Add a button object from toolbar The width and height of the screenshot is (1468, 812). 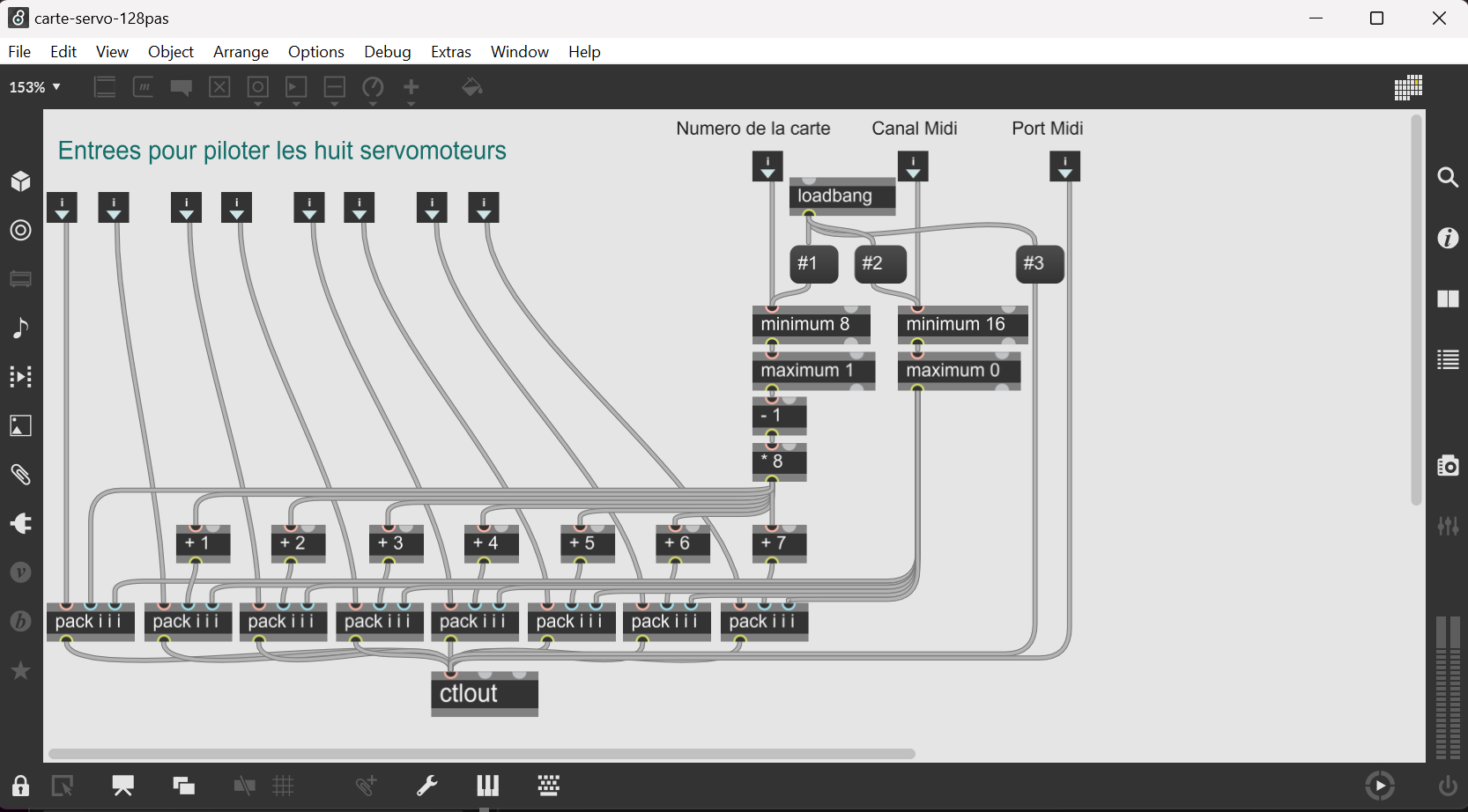258,88
